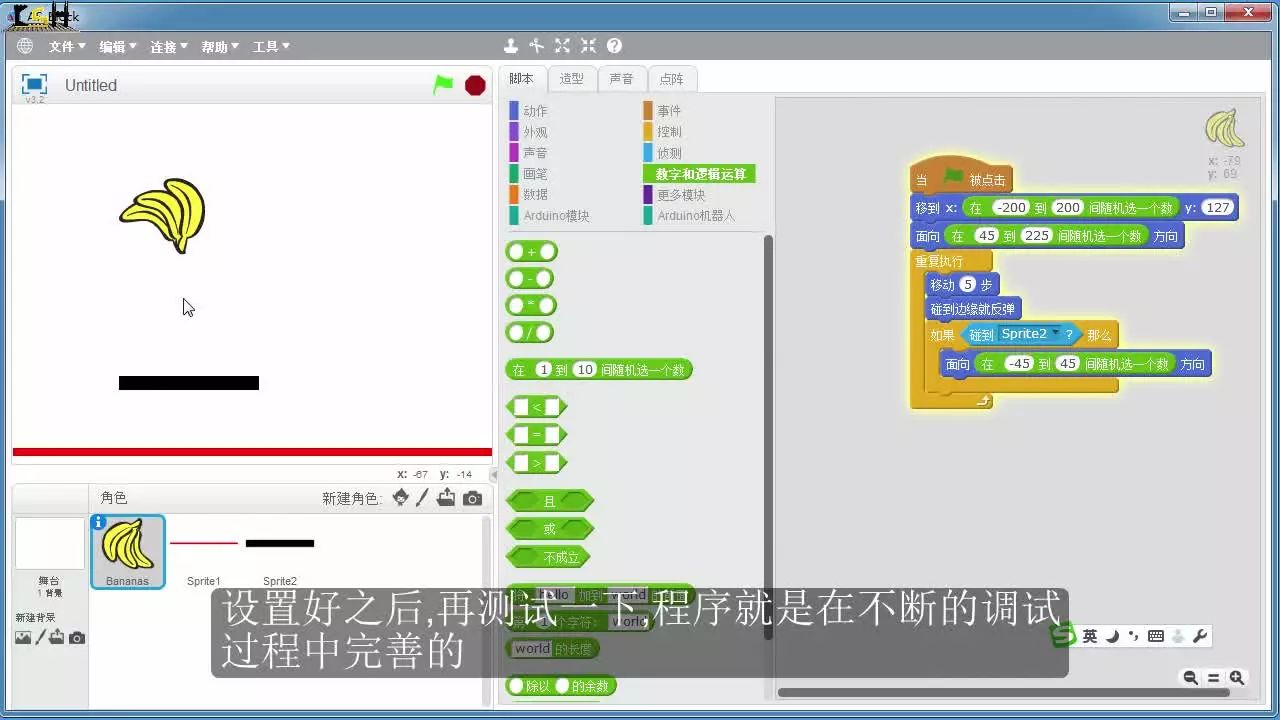Click the green flag to run

[443, 85]
